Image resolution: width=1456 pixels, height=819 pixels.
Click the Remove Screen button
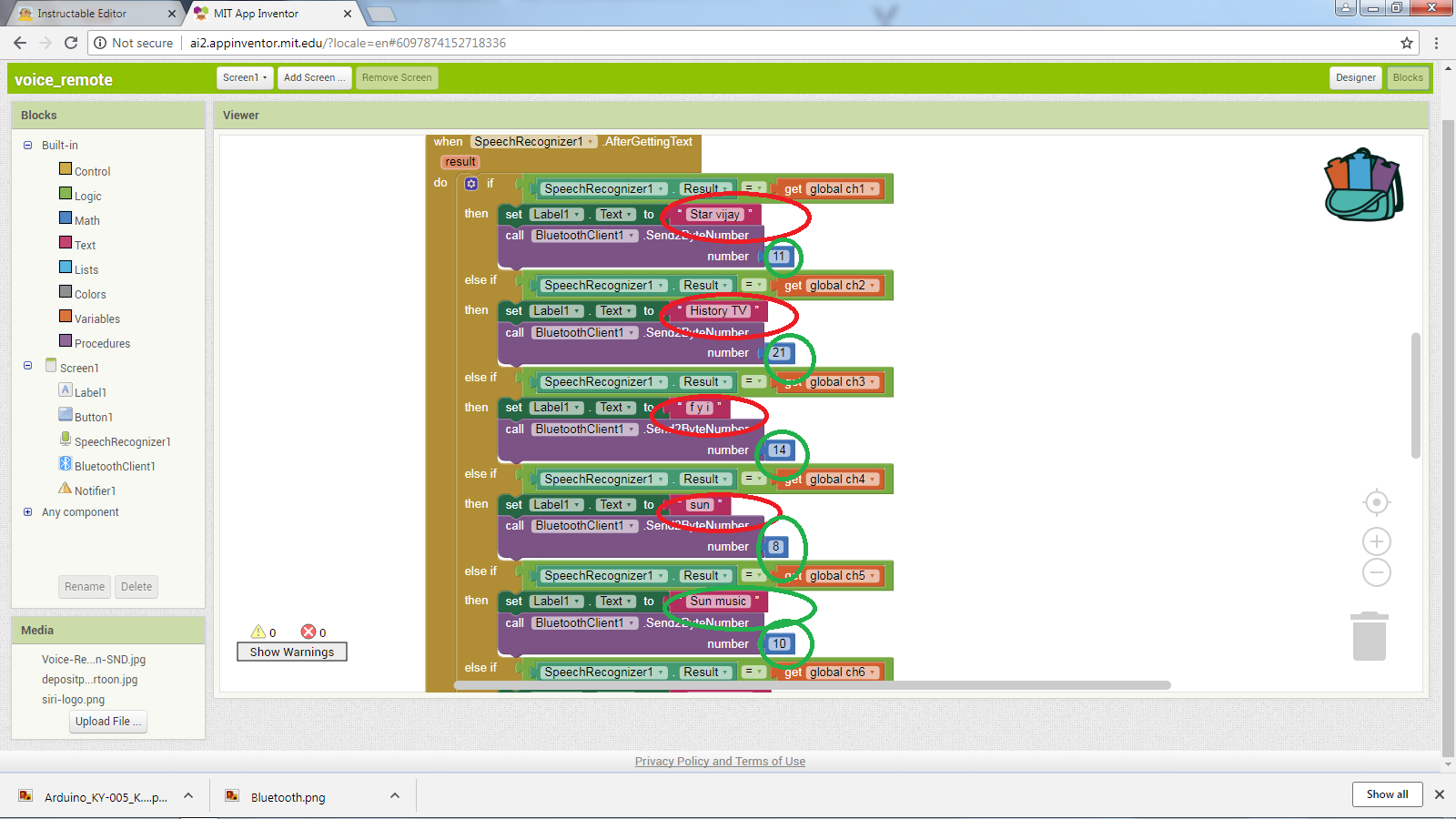(x=397, y=78)
